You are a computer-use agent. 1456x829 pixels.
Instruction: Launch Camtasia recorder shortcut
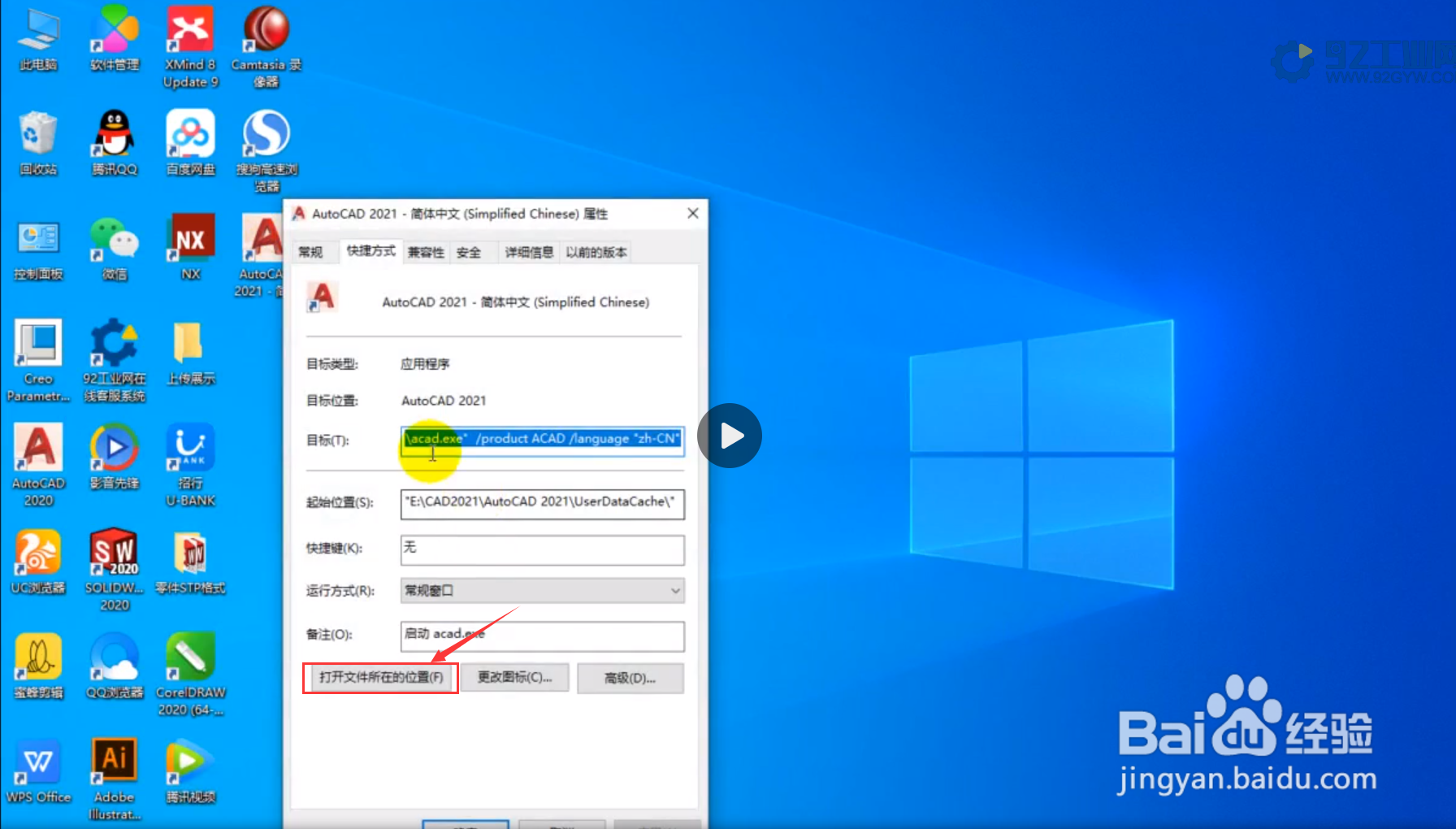pyautogui.click(x=266, y=46)
